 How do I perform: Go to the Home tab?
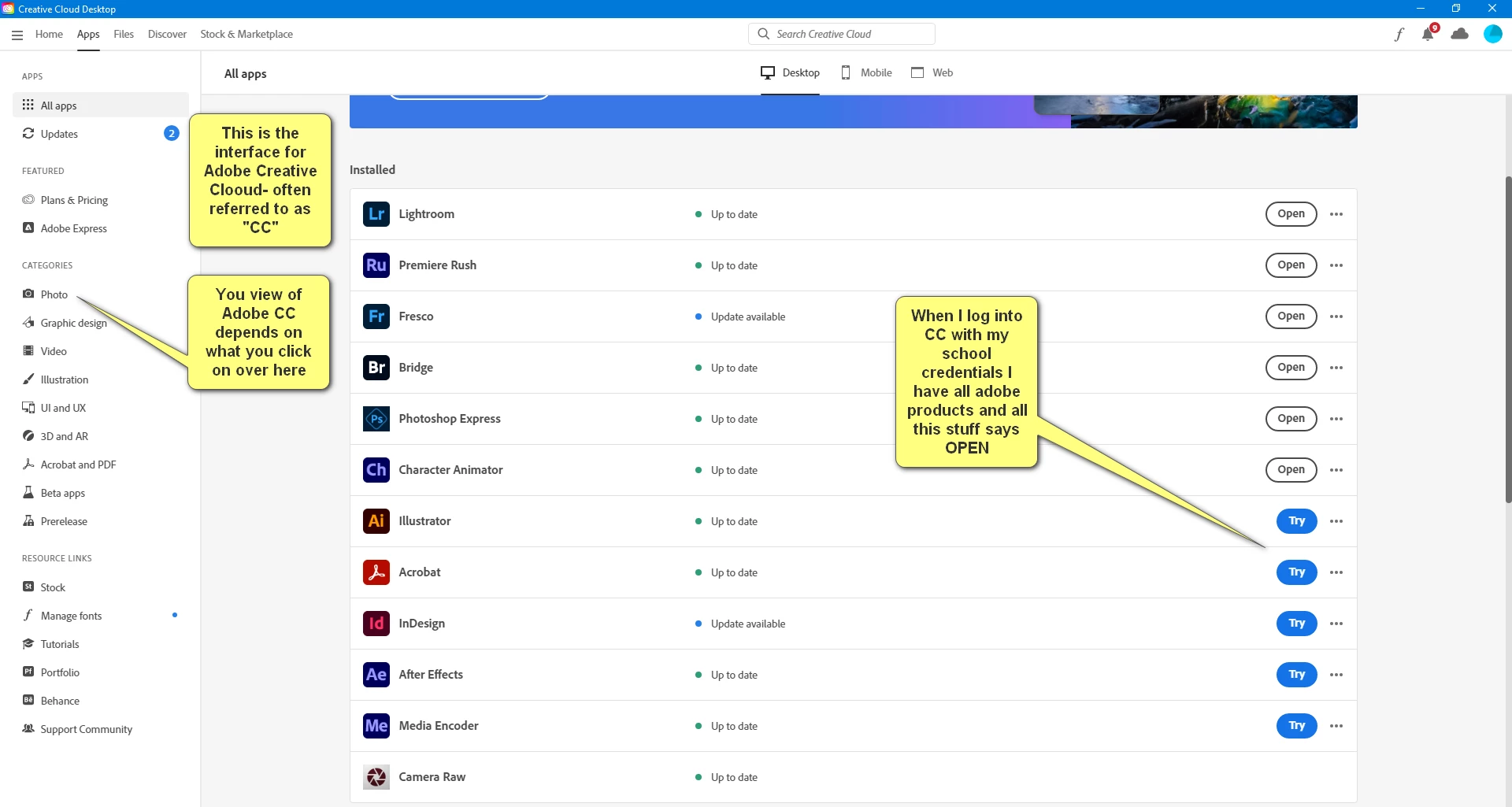[x=49, y=34]
